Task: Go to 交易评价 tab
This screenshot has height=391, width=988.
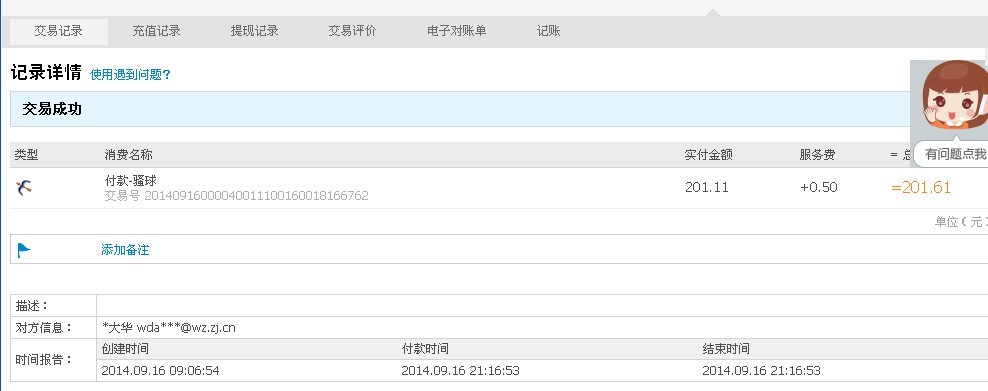Action: tap(352, 31)
